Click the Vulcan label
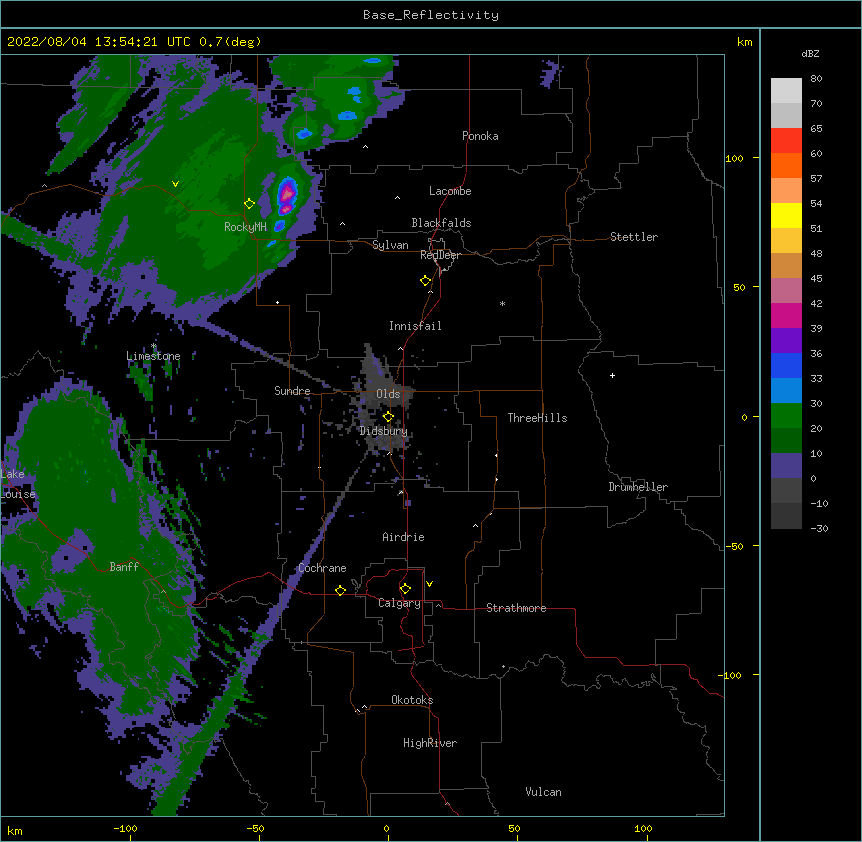Screen dimensions: 862x842 pyautogui.click(x=543, y=792)
